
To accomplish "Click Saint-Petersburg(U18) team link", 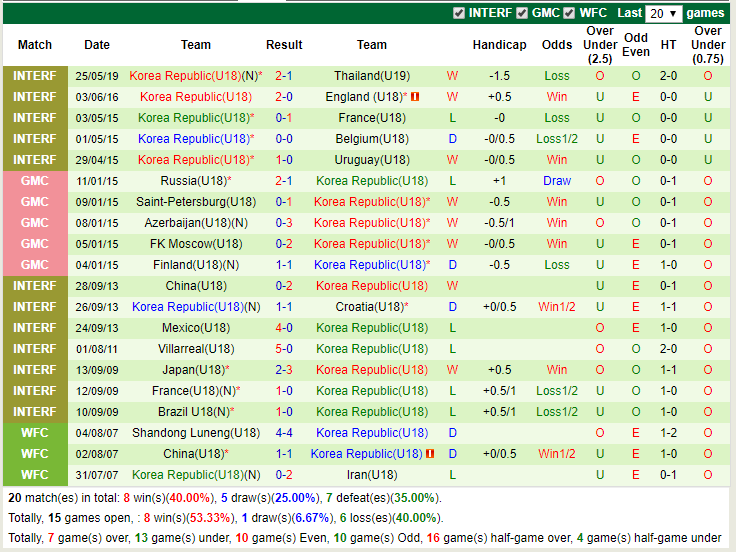I will tap(196, 202).
